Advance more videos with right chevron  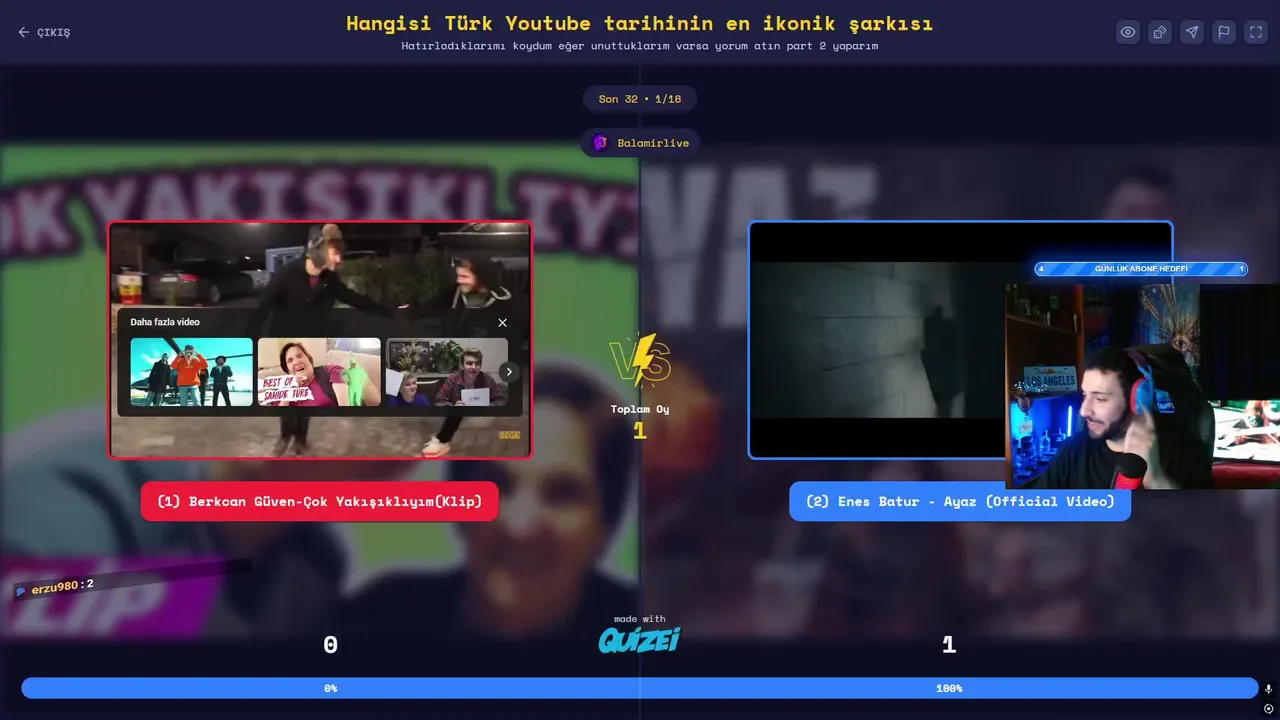[x=509, y=372]
